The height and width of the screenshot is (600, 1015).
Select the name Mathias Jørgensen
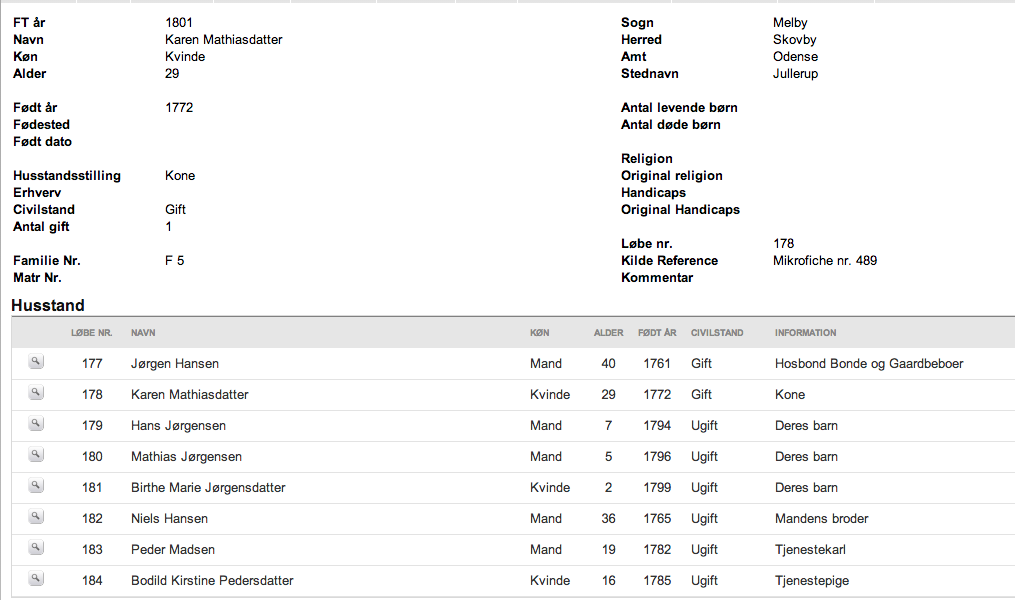[186, 457]
